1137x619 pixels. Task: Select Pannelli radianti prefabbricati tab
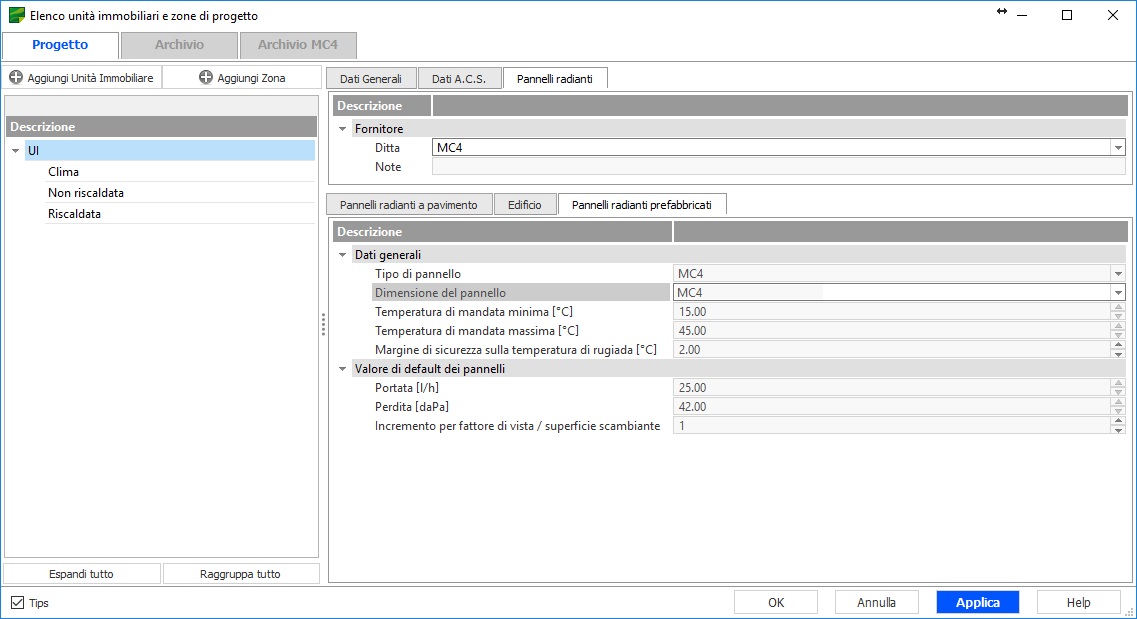point(642,204)
